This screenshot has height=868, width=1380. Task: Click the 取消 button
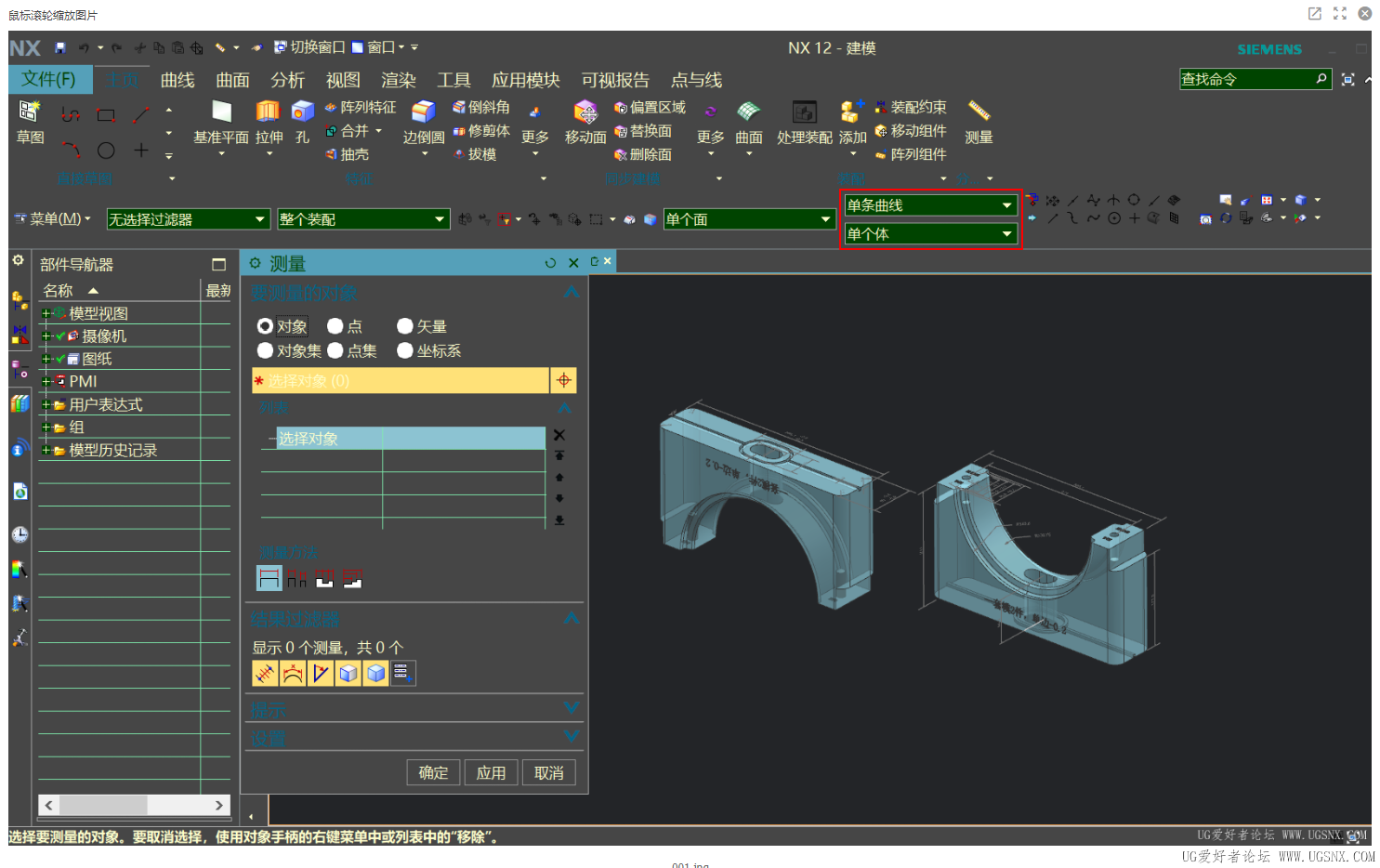549,772
